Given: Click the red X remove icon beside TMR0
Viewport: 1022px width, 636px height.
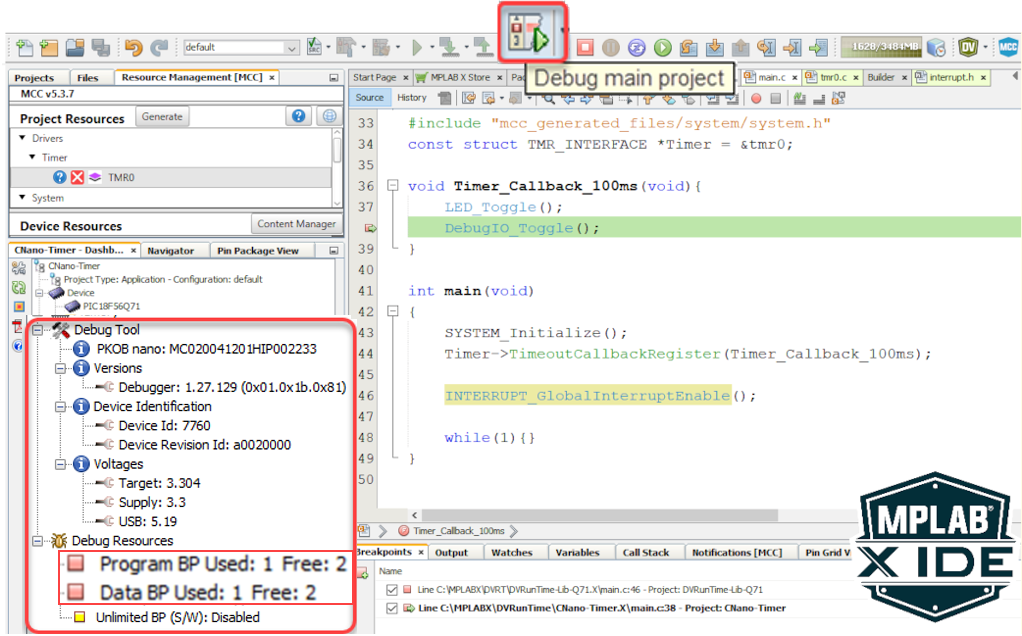Looking at the screenshot, I should pyautogui.click(x=78, y=177).
